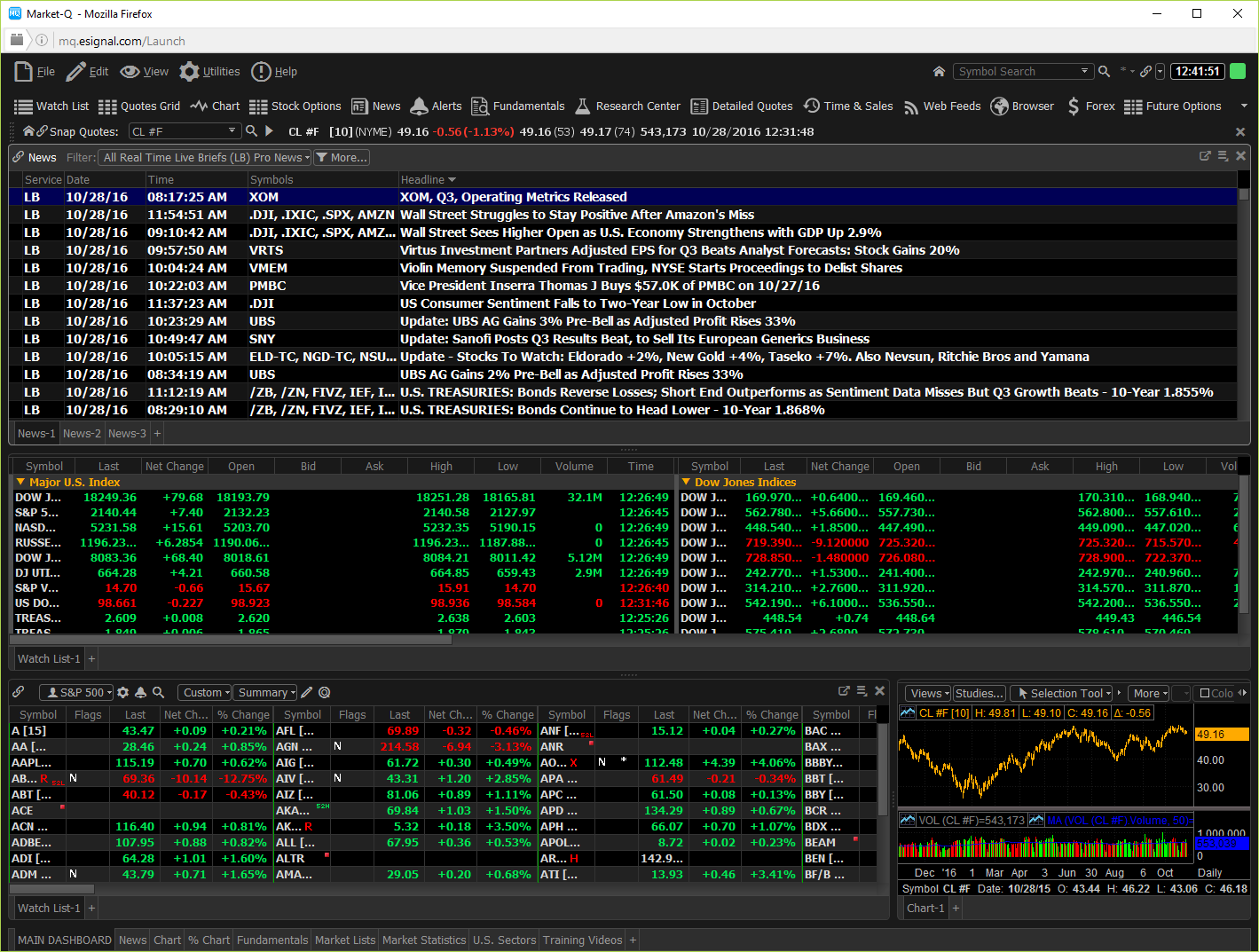Close the Snap Quotes bar
Image resolution: width=1259 pixels, height=952 pixels.
tap(1240, 131)
